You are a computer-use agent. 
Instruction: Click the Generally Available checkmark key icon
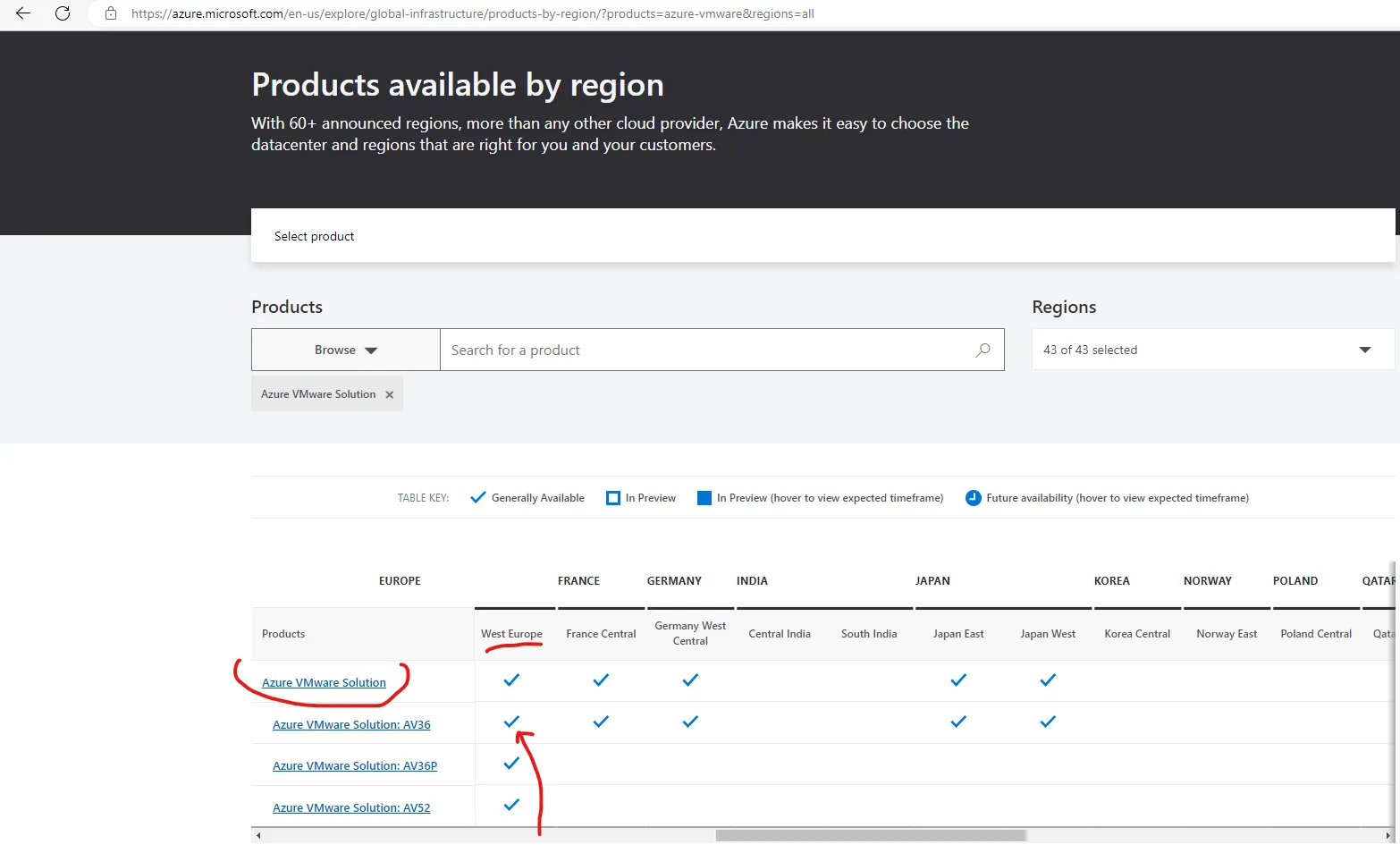(x=478, y=498)
